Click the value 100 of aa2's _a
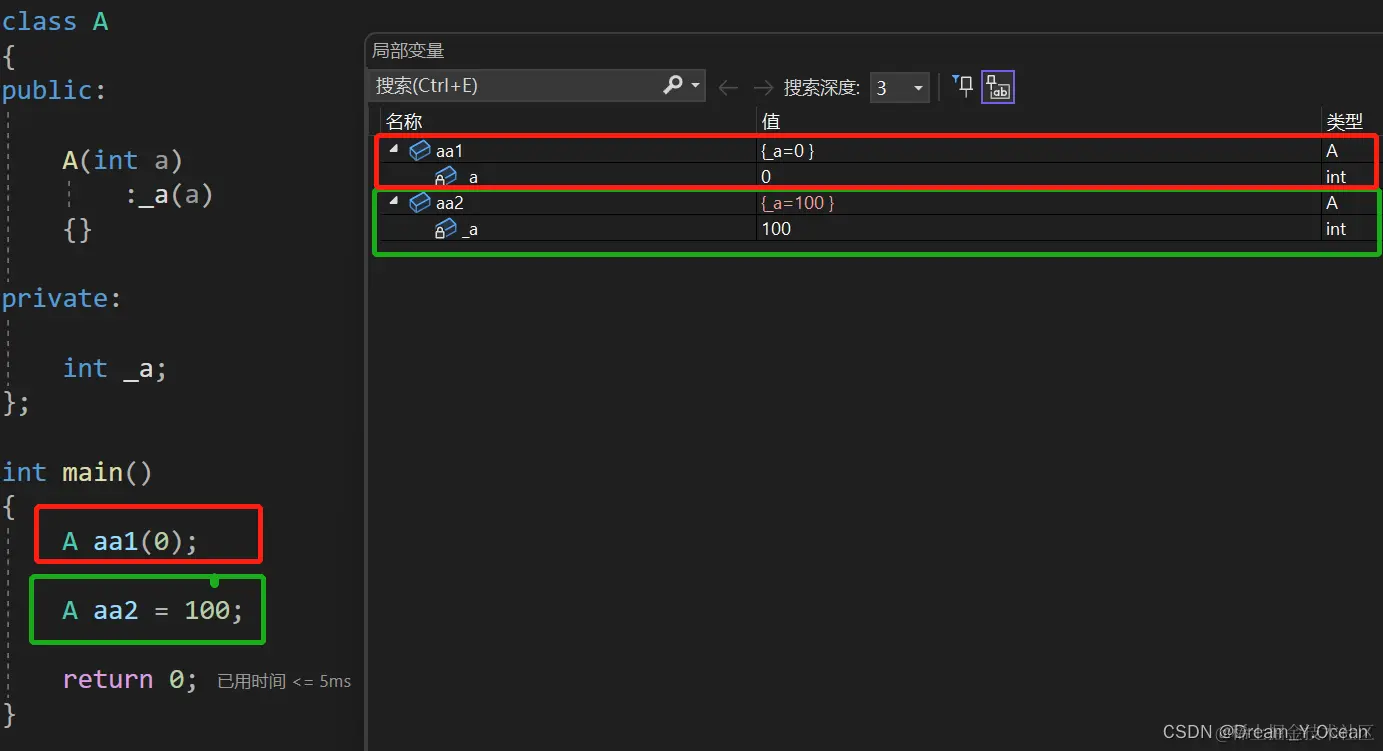Viewport: 1383px width, 751px height. tap(776, 229)
